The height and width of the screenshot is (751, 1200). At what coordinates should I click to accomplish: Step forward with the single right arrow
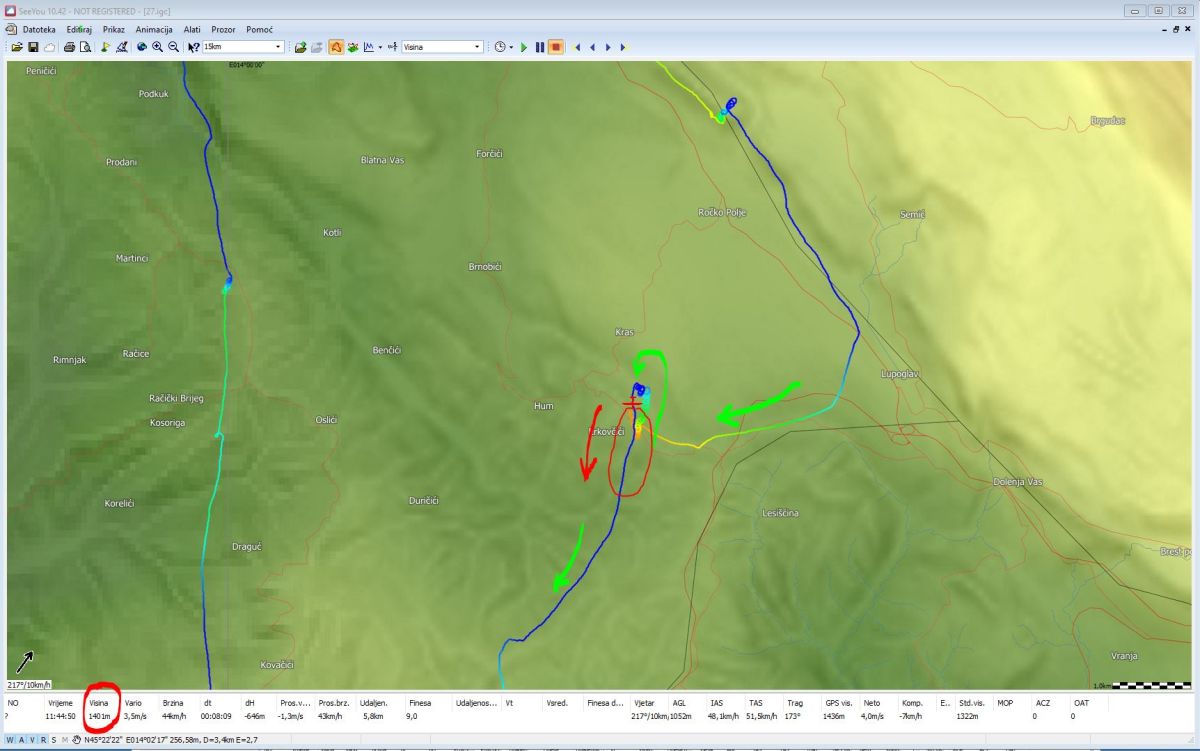pos(607,47)
